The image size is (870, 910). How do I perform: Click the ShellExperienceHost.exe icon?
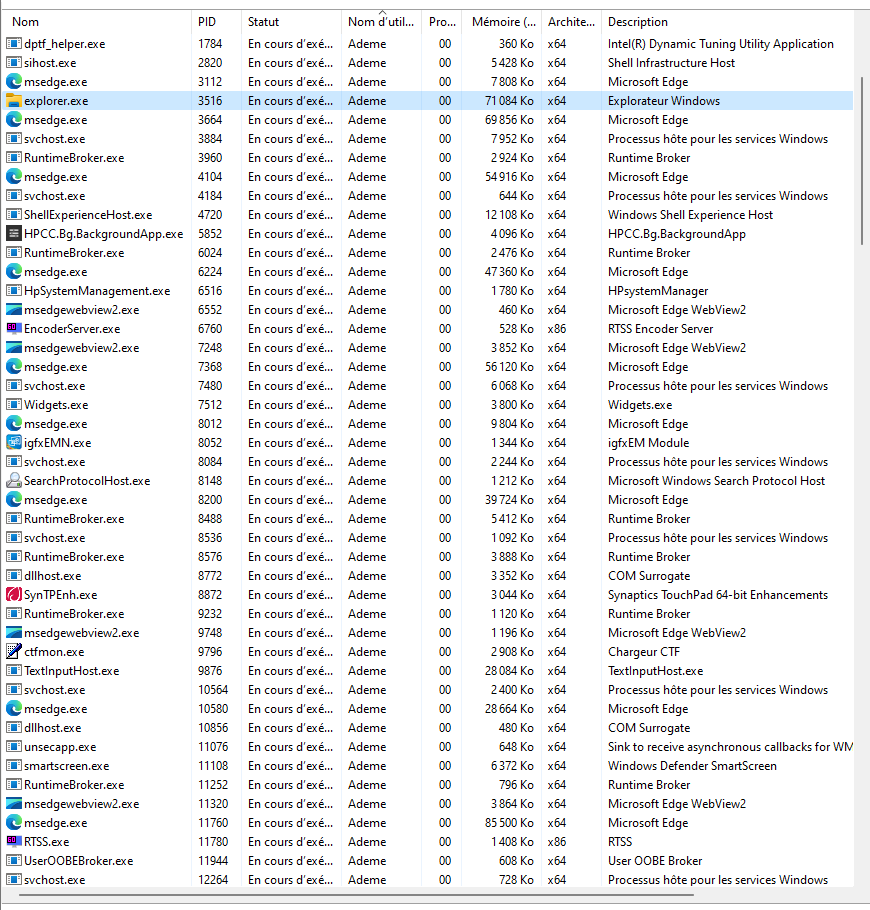point(13,215)
